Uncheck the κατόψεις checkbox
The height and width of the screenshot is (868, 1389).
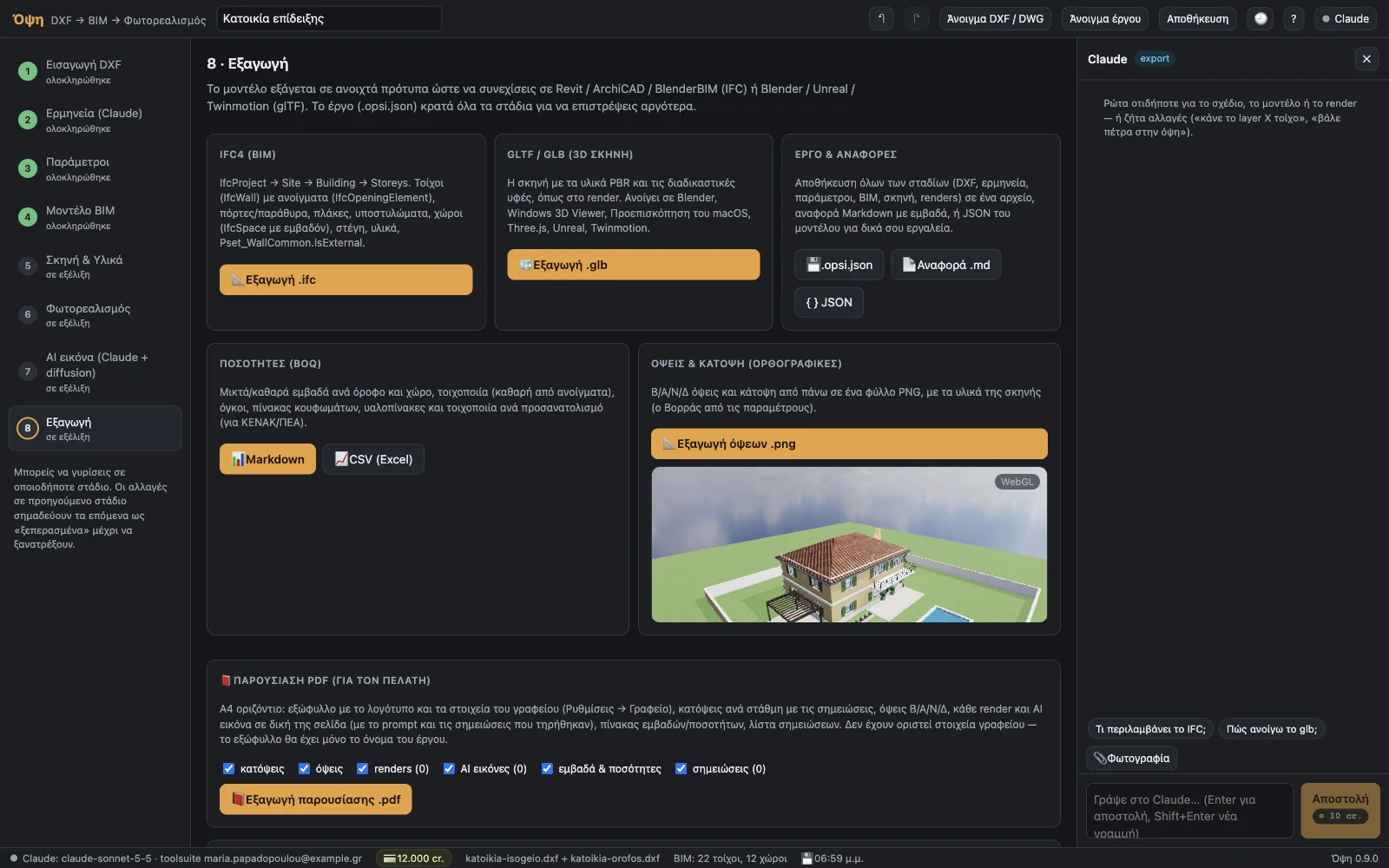(229, 768)
